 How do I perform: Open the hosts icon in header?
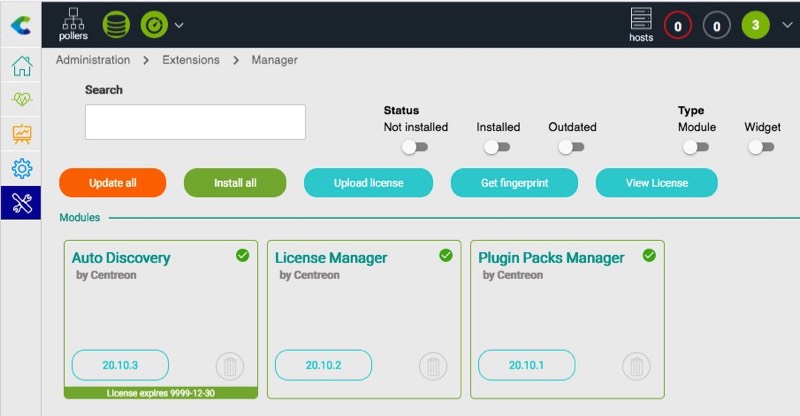coord(641,24)
